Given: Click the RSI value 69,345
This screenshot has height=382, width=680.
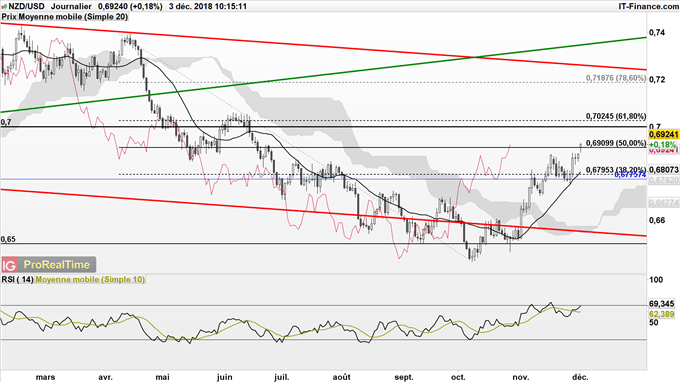Looking at the screenshot, I should point(661,304).
